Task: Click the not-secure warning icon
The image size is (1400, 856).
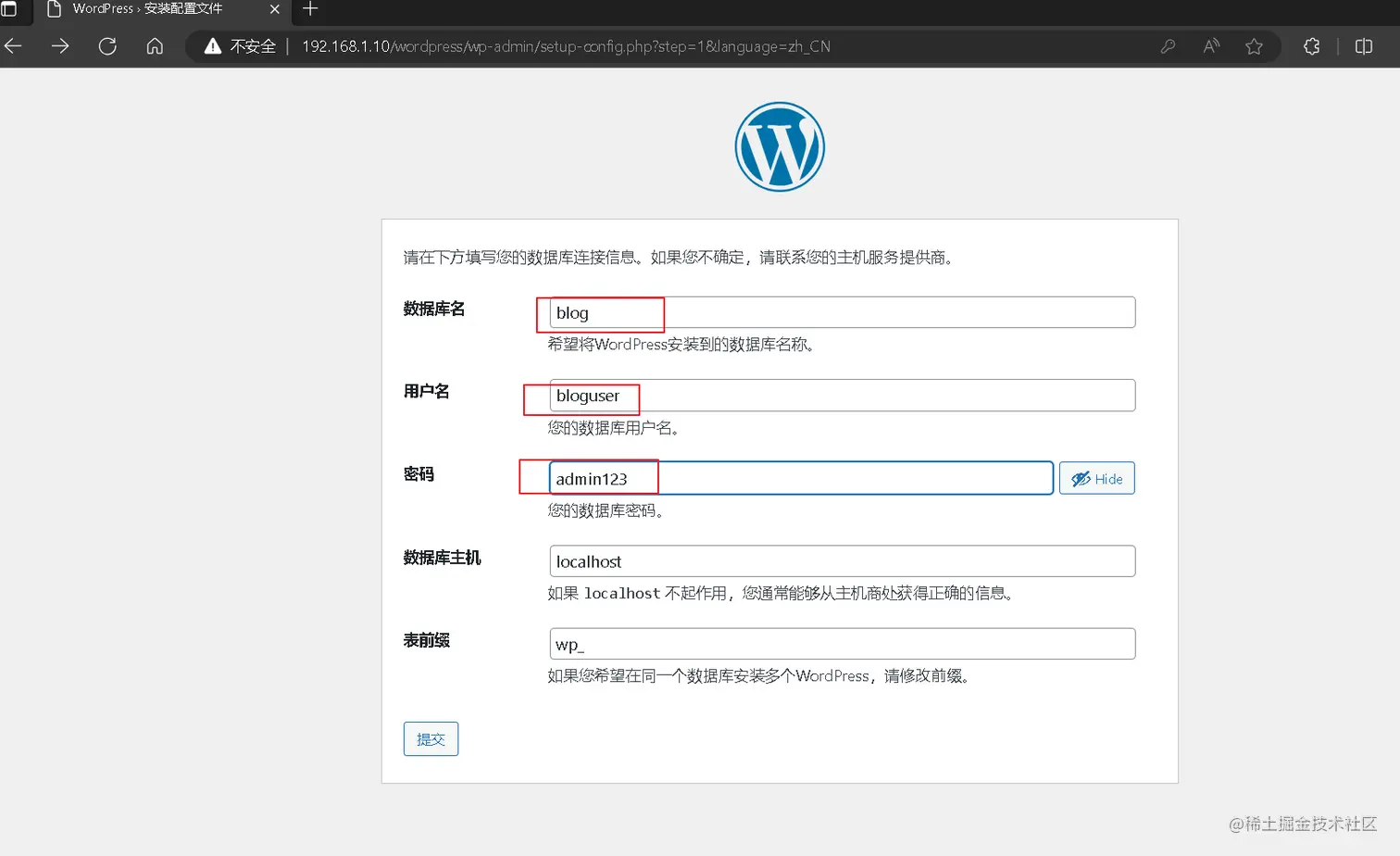Action: coord(213,46)
